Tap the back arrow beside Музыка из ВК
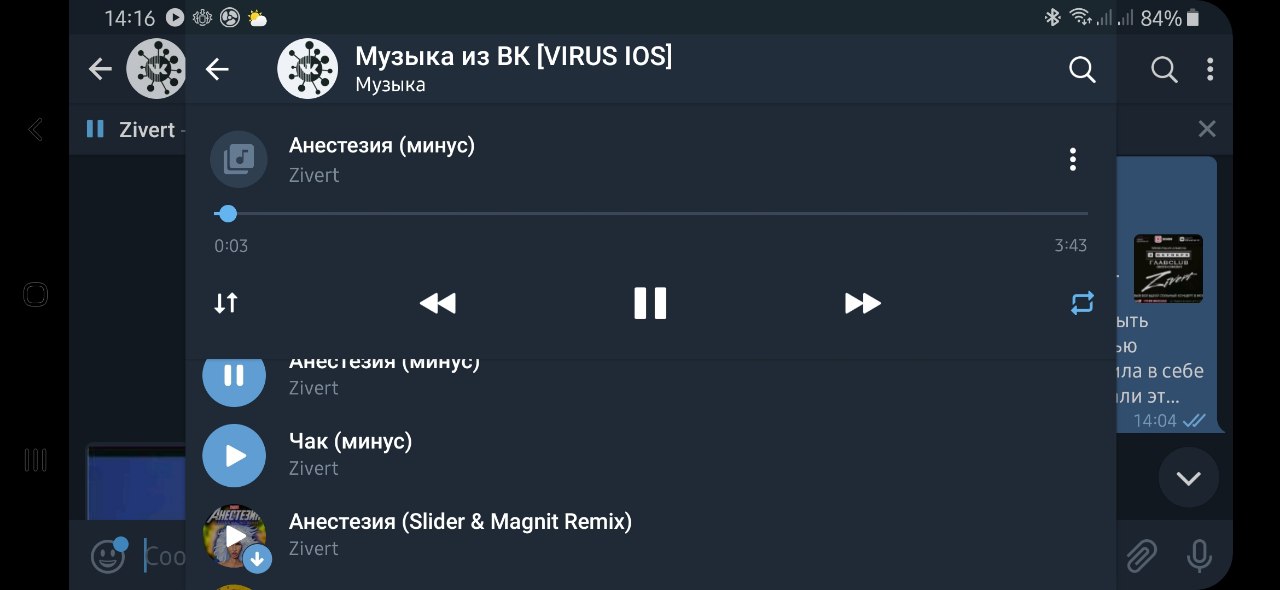This screenshot has width=1280, height=590. 217,69
